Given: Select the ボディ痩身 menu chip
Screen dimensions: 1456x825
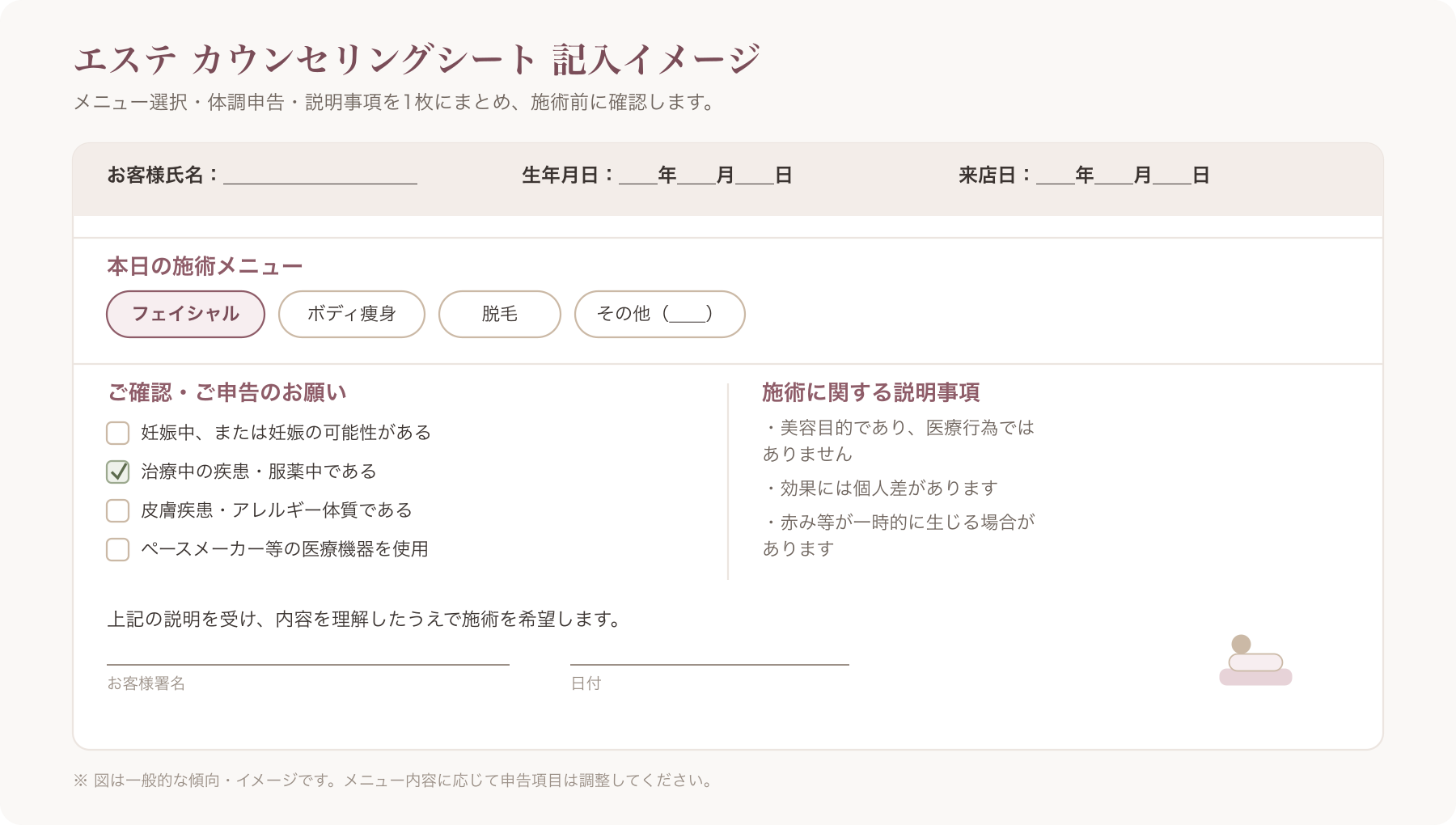Looking at the screenshot, I should tap(352, 314).
